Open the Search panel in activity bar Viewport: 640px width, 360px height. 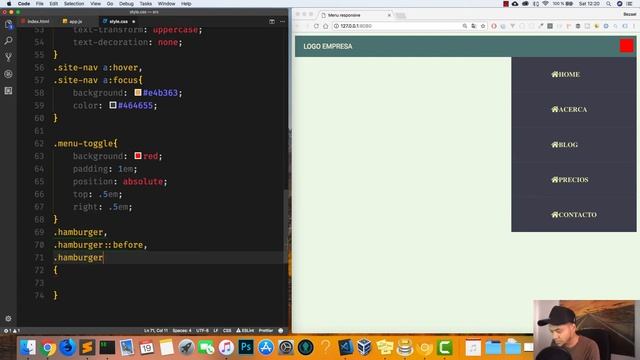click(x=8, y=41)
